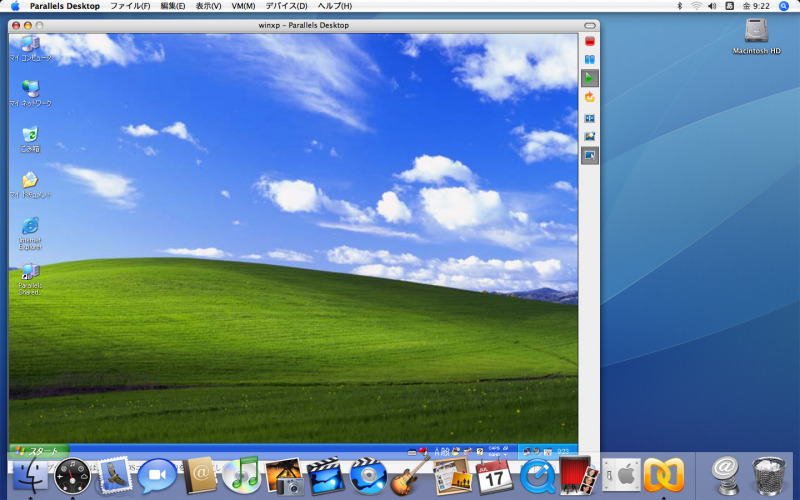The height and width of the screenshot is (500, 800).
Task: Launch GarageBand guitar icon in the Dock
Action: click(x=410, y=476)
